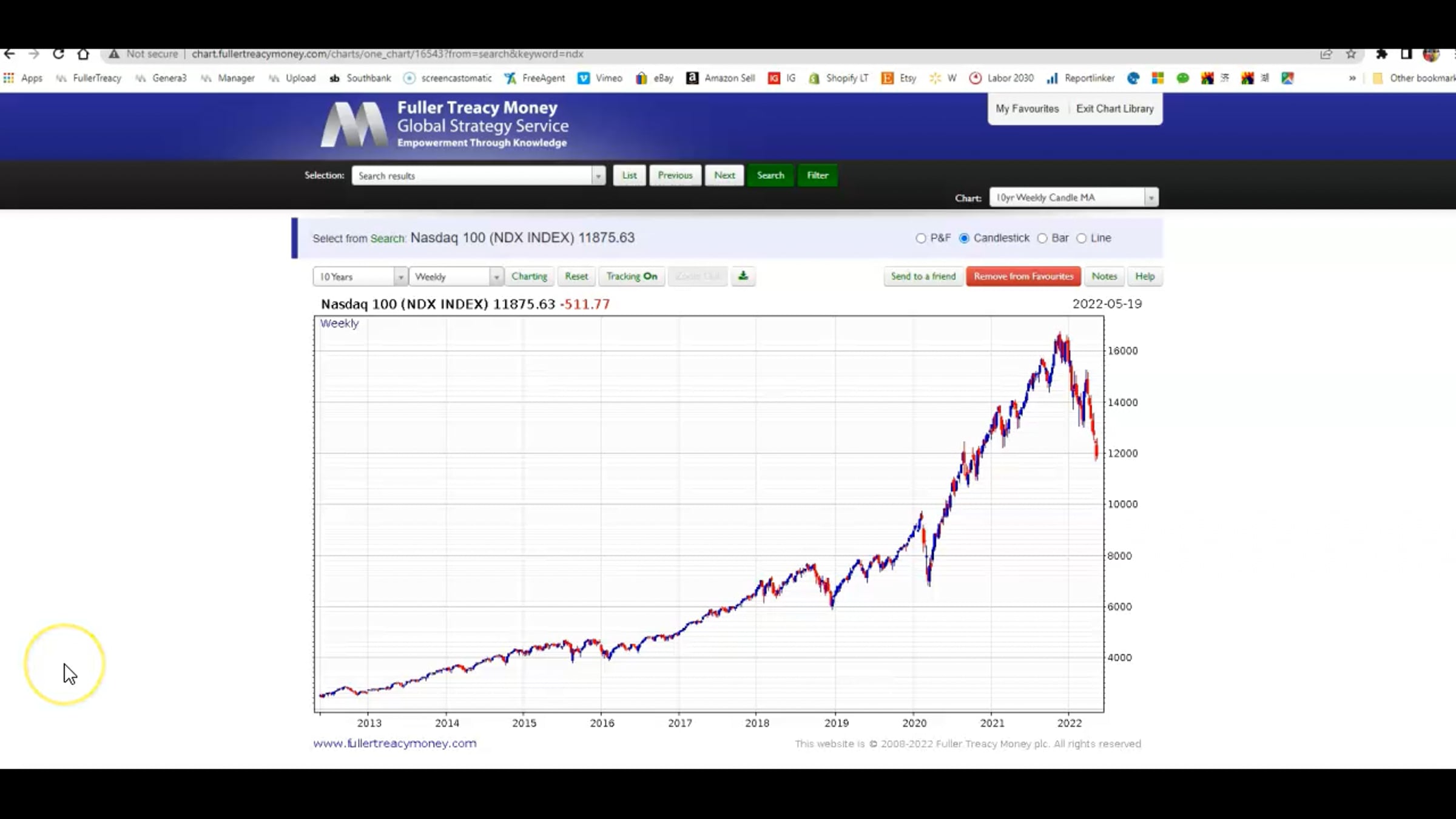This screenshot has height=819, width=1456.
Task: Open the Manager bookmark
Action: tap(227, 78)
